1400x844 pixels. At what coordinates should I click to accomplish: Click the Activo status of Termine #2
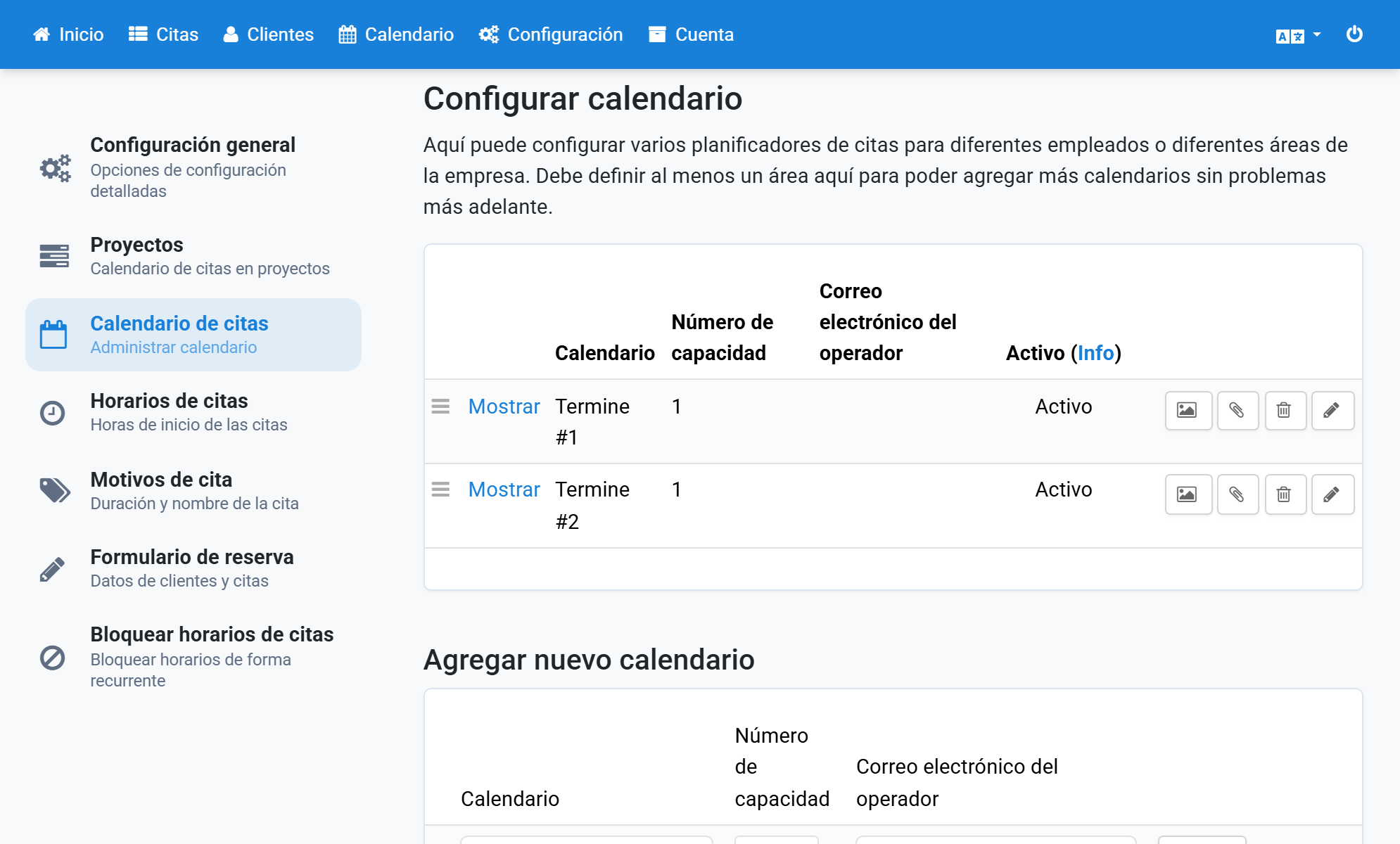tap(1064, 490)
